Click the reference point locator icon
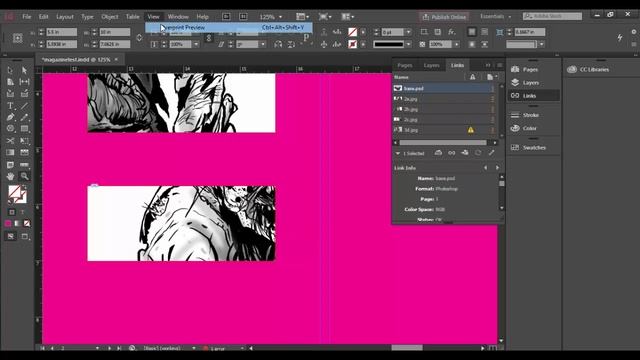 tap(18, 38)
